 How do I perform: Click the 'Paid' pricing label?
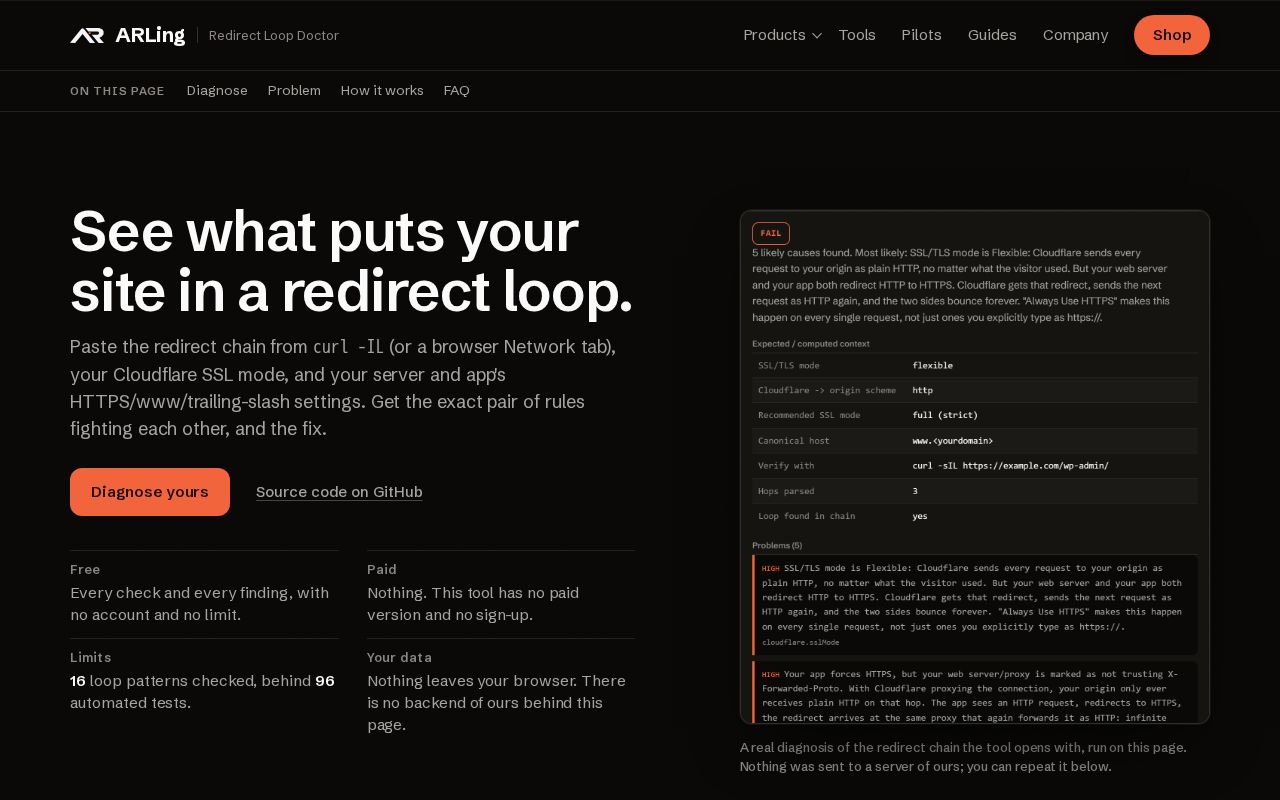click(382, 569)
